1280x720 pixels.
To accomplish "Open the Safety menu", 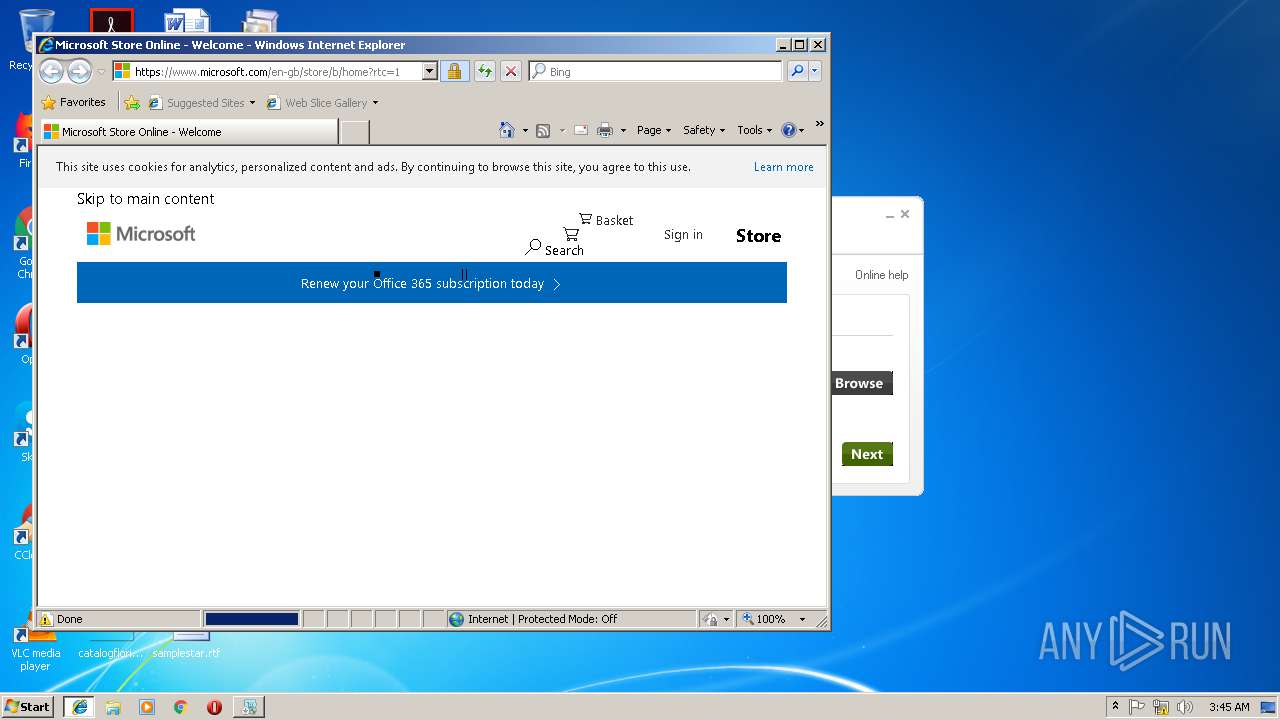I will (704, 130).
